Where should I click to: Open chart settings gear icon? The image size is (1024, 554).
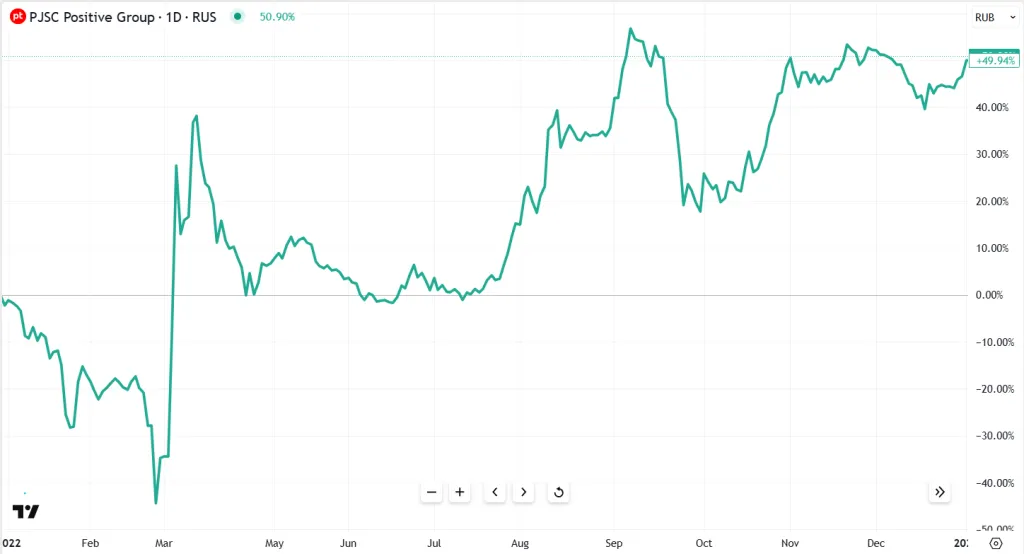(995, 543)
